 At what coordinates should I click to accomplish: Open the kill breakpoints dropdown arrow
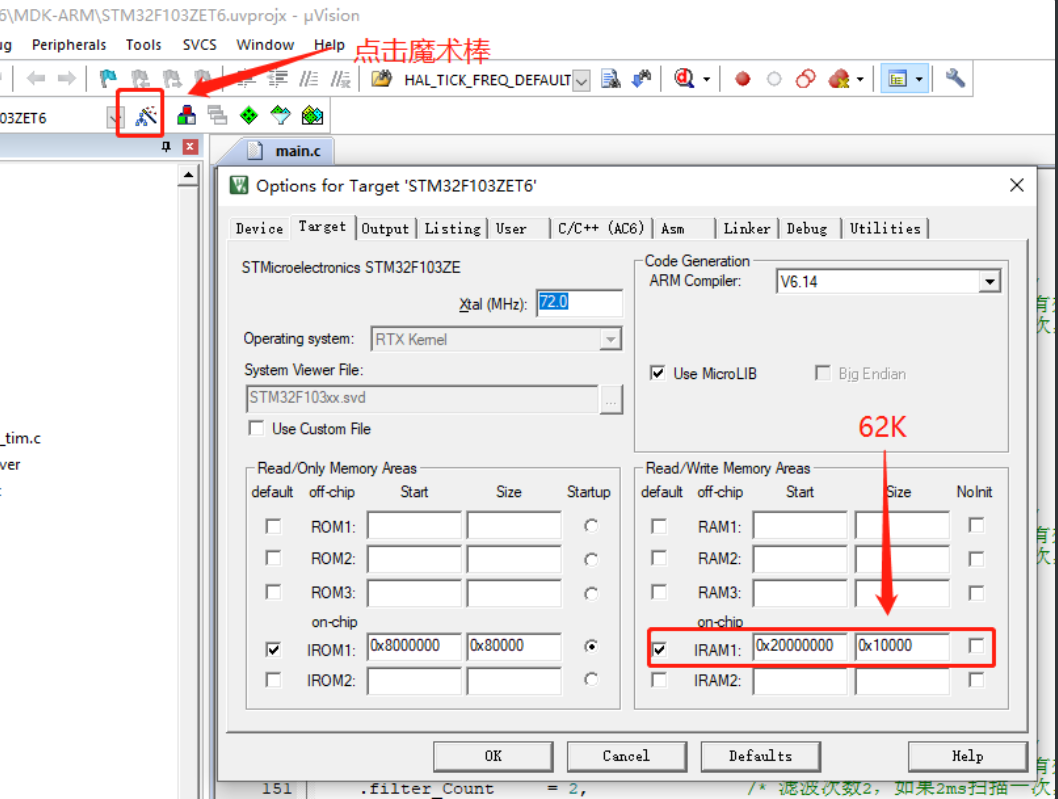click(860, 80)
